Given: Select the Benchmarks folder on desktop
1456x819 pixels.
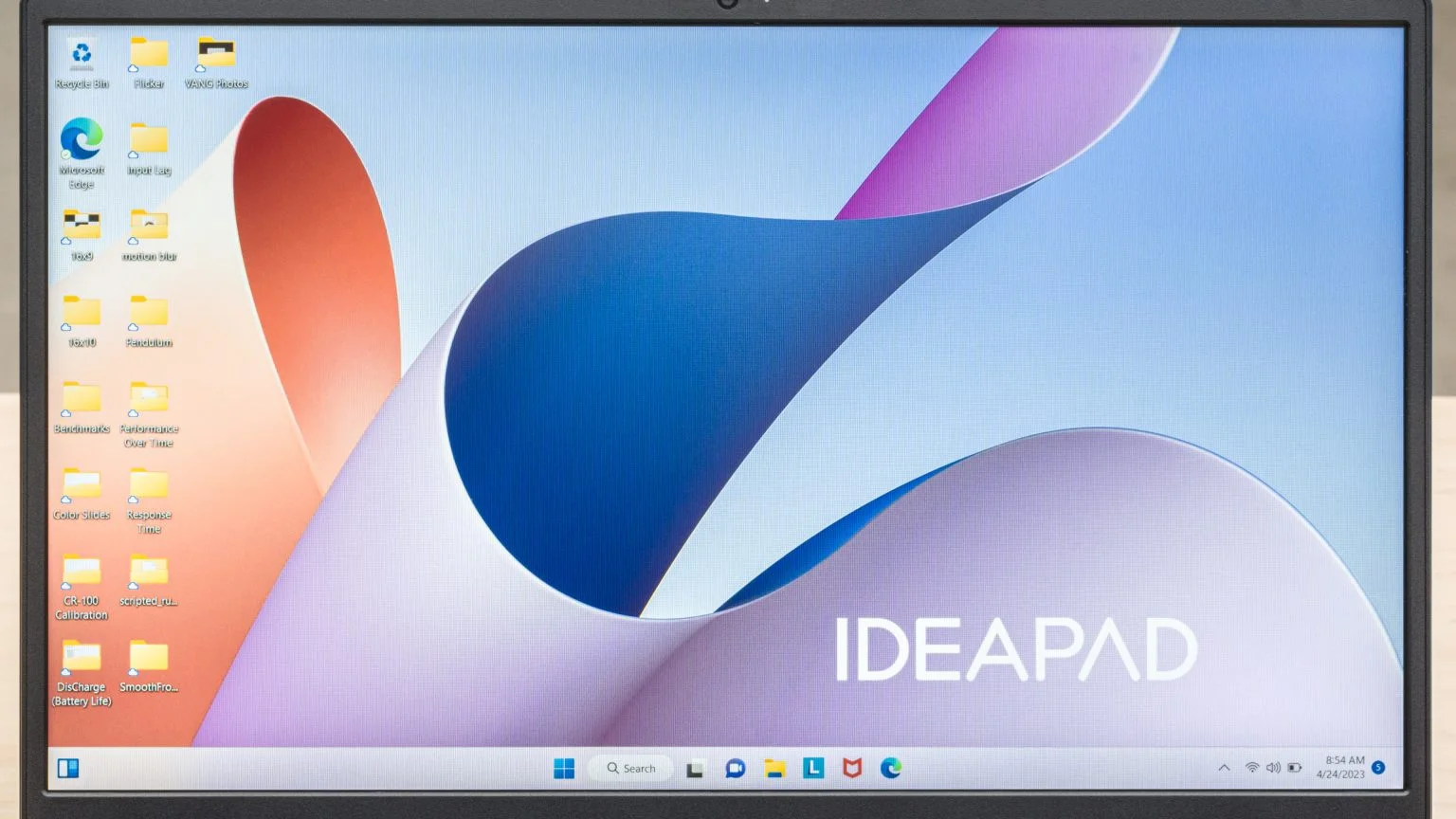Looking at the screenshot, I should tap(82, 408).
